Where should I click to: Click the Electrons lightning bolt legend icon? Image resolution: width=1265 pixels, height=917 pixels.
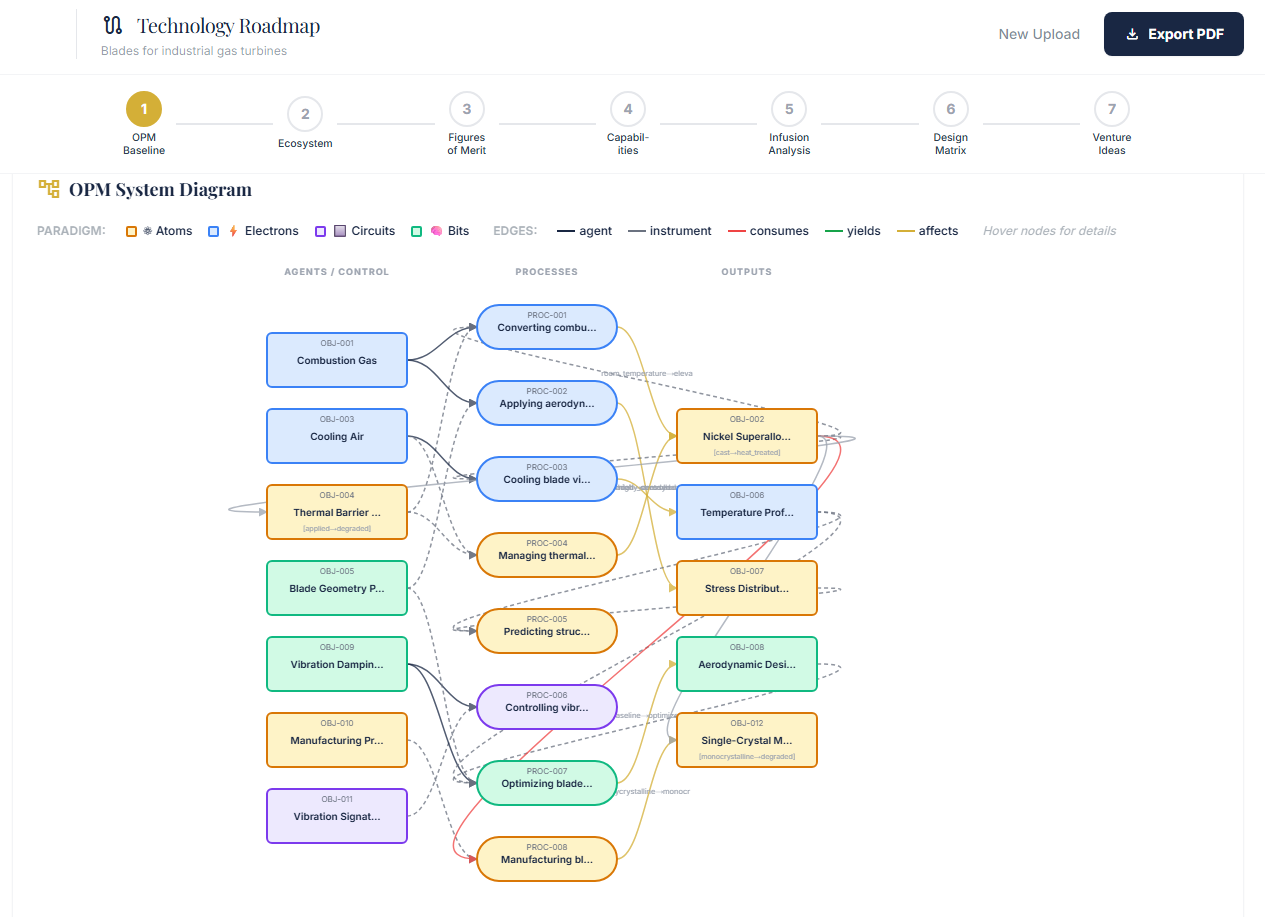click(233, 231)
